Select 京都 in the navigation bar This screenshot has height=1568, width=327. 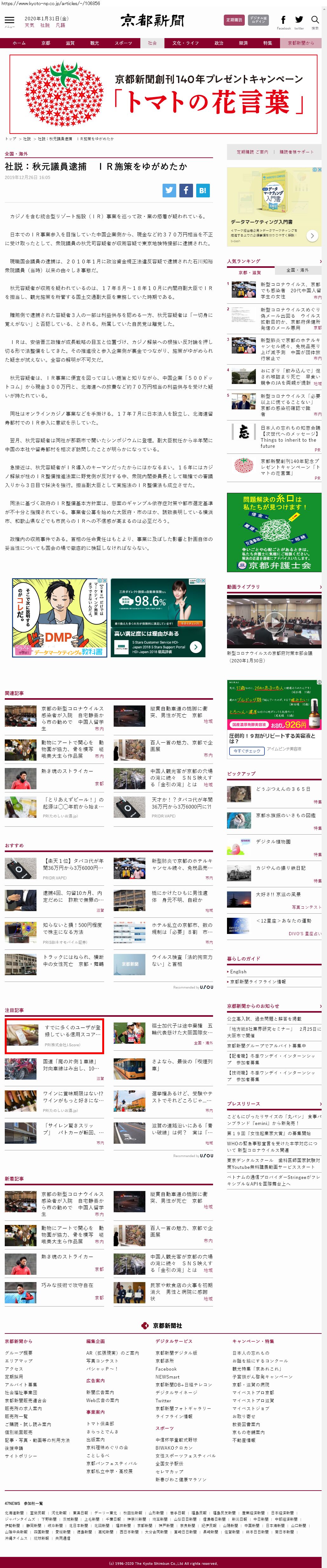click(x=46, y=43)
